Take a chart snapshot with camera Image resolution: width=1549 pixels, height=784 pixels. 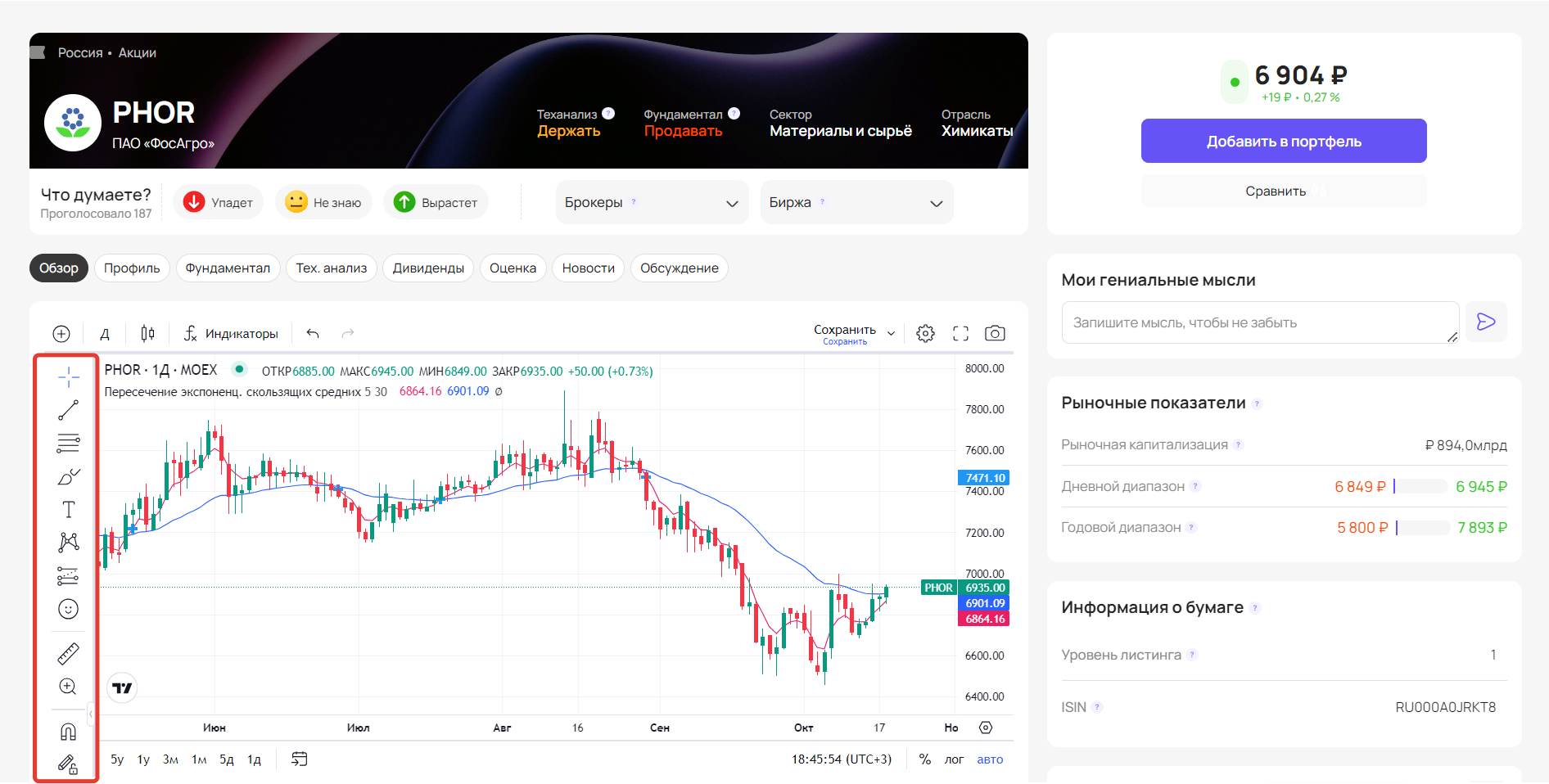[995, 333]
